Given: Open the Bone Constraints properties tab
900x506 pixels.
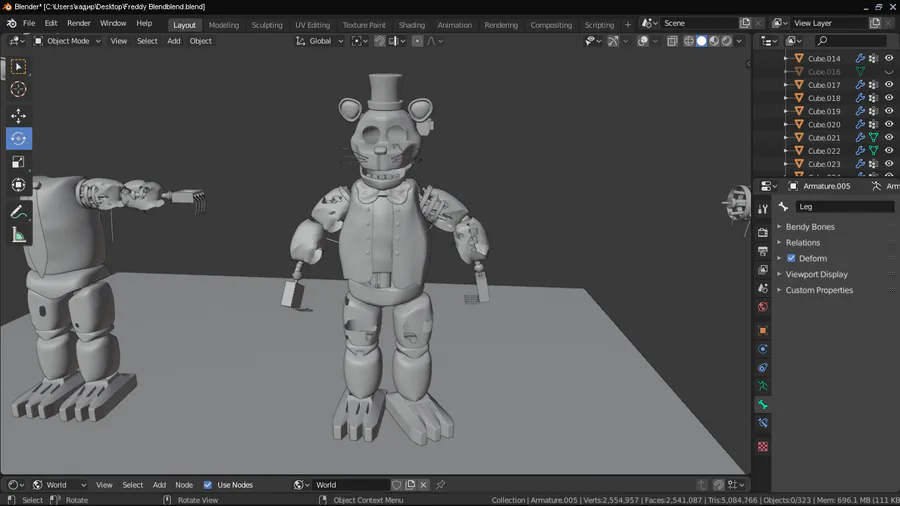Looking at the screenshot, I should point(763,423).
